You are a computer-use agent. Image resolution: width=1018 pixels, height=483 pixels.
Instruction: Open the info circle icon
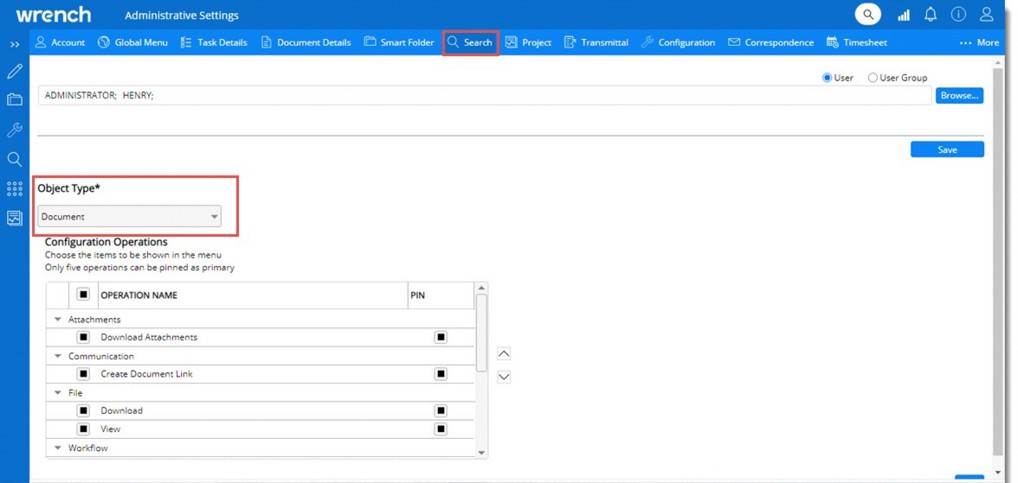click(958, 15)
